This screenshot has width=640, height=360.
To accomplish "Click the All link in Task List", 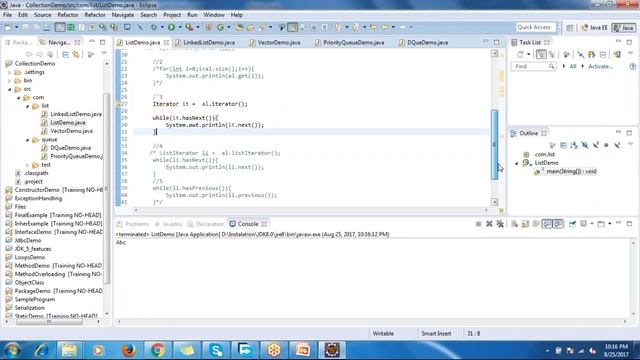I will pyautogui.click(x=573, y=66).
